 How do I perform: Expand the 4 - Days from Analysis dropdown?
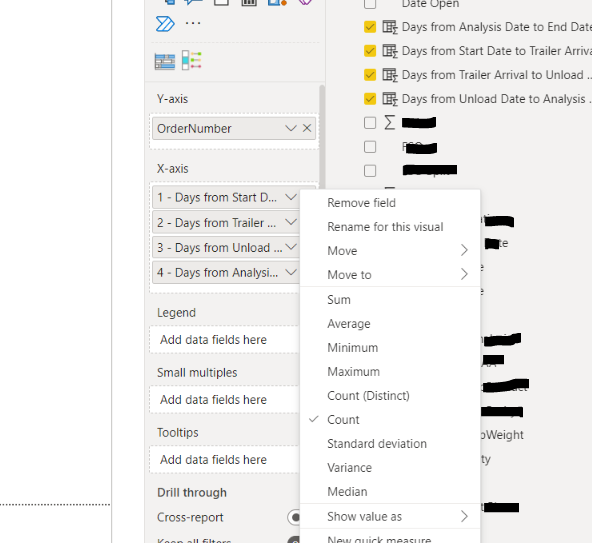point(291,272)
